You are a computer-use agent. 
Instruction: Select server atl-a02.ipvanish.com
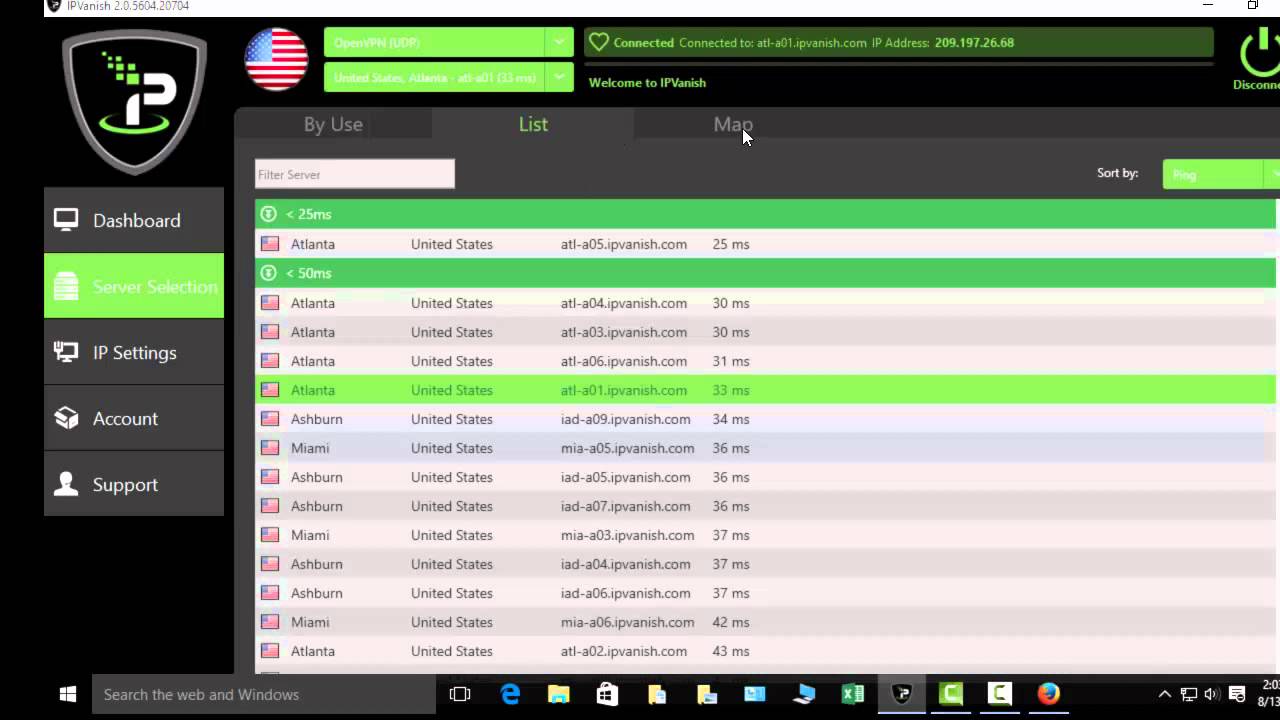click(x=766, y=651)
